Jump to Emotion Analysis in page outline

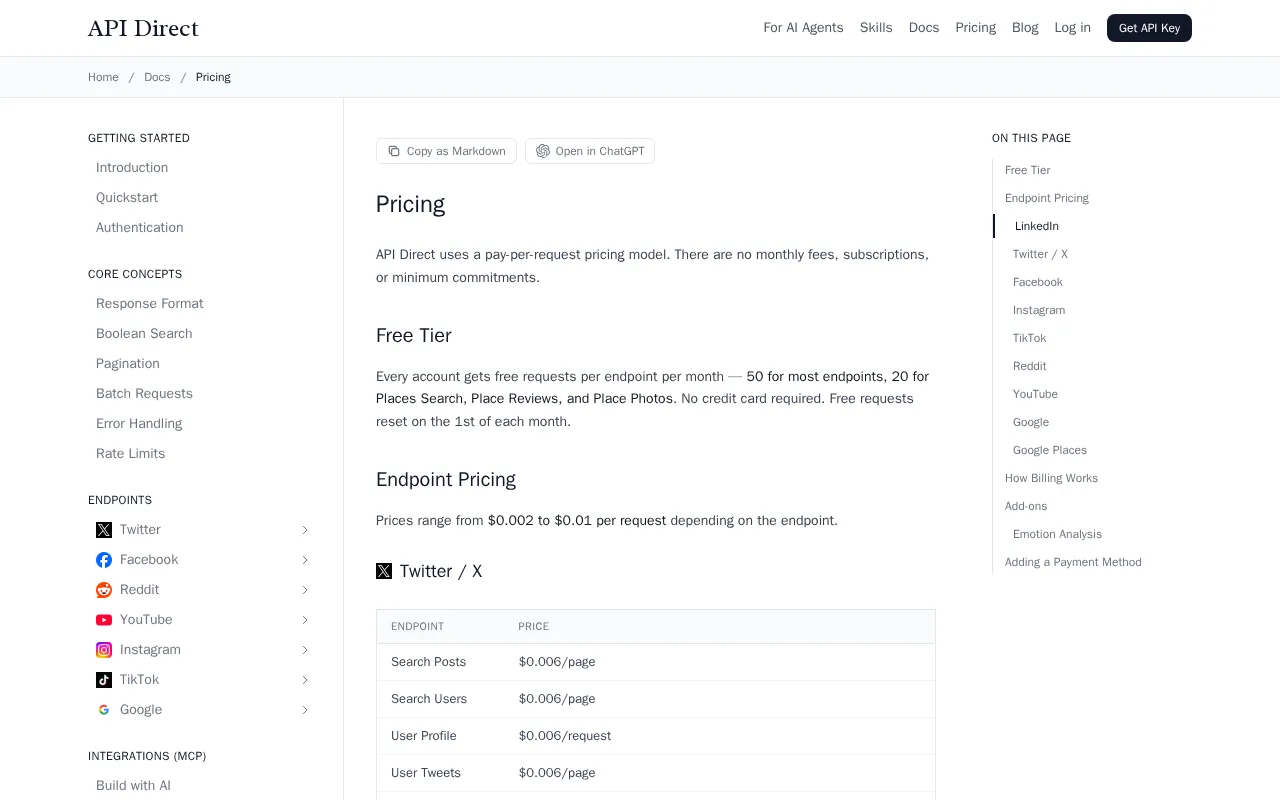1057,534
